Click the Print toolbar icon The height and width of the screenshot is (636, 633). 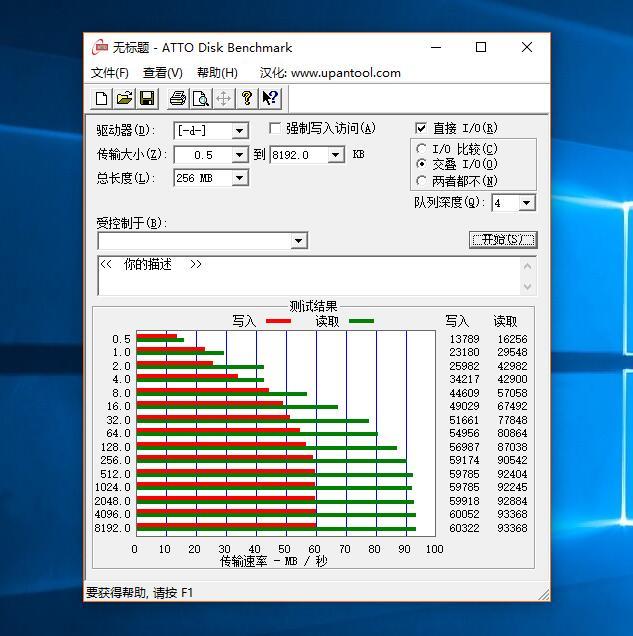178,99
